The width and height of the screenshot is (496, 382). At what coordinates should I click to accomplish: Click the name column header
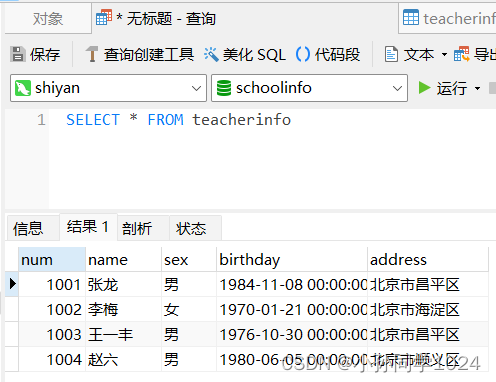(124, 260)
